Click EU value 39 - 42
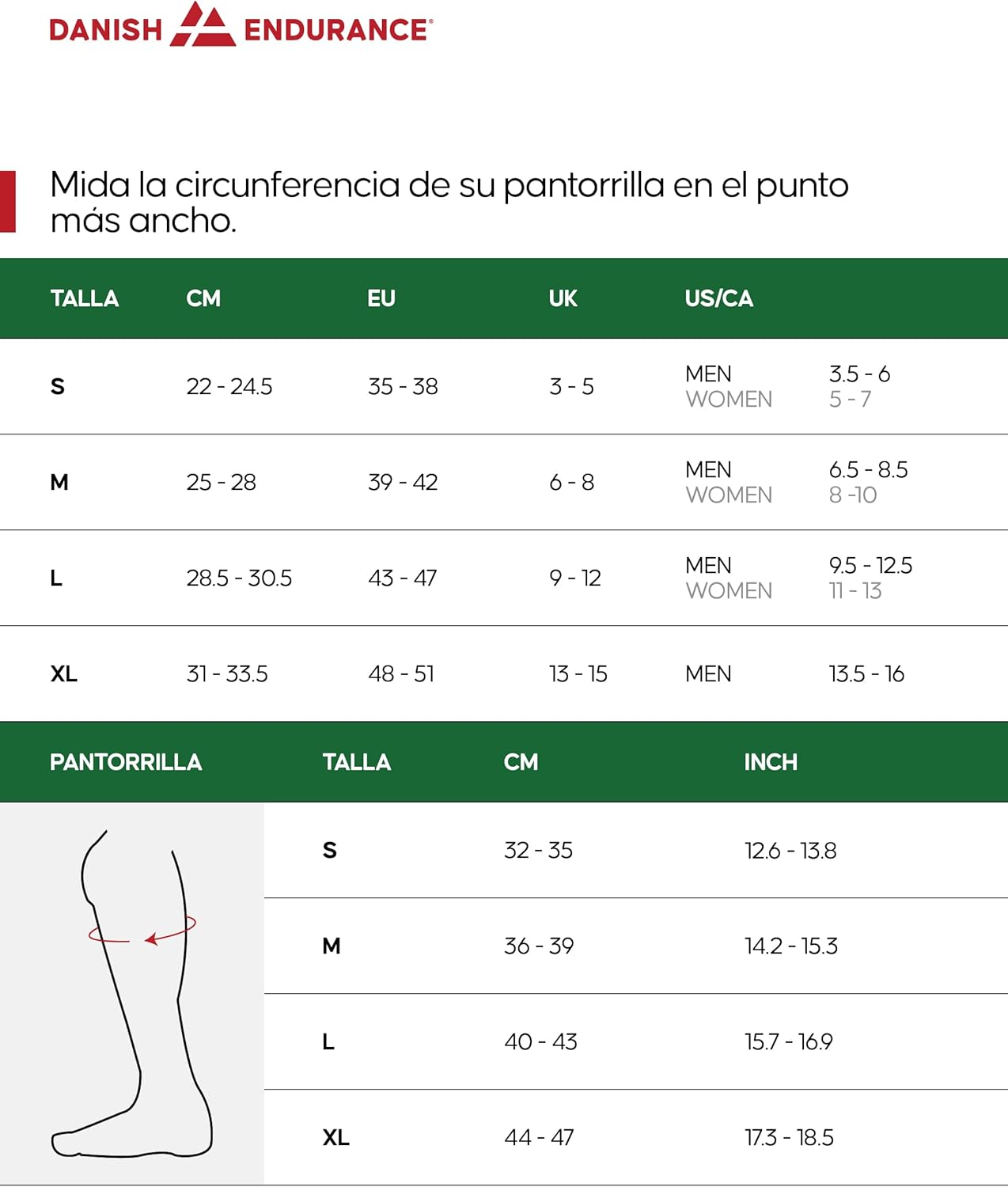Screen dimensions: 1008x1187 (x=403, y=482)
